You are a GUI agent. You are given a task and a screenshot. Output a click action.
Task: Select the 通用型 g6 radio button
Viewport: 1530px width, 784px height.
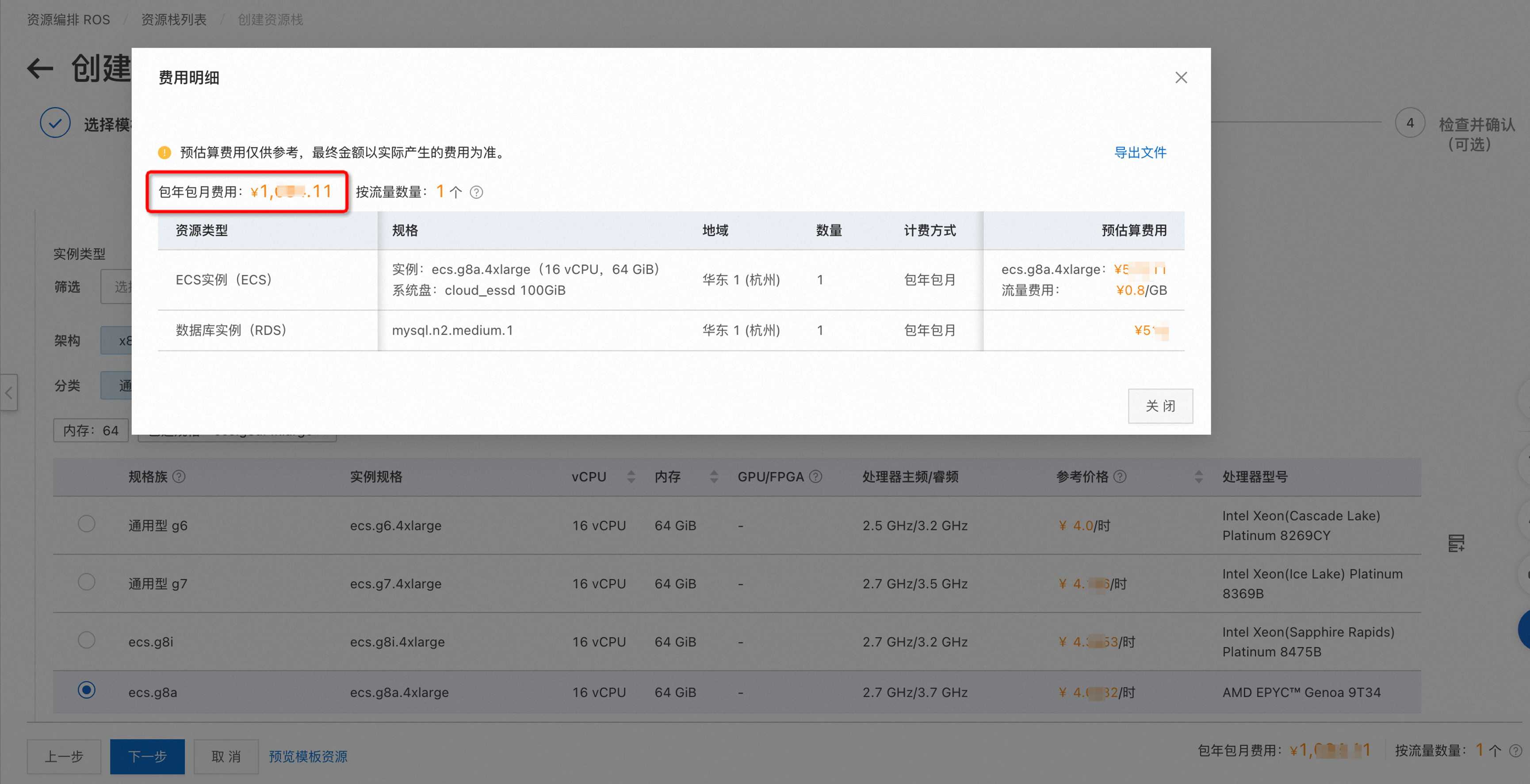(87, 524)
